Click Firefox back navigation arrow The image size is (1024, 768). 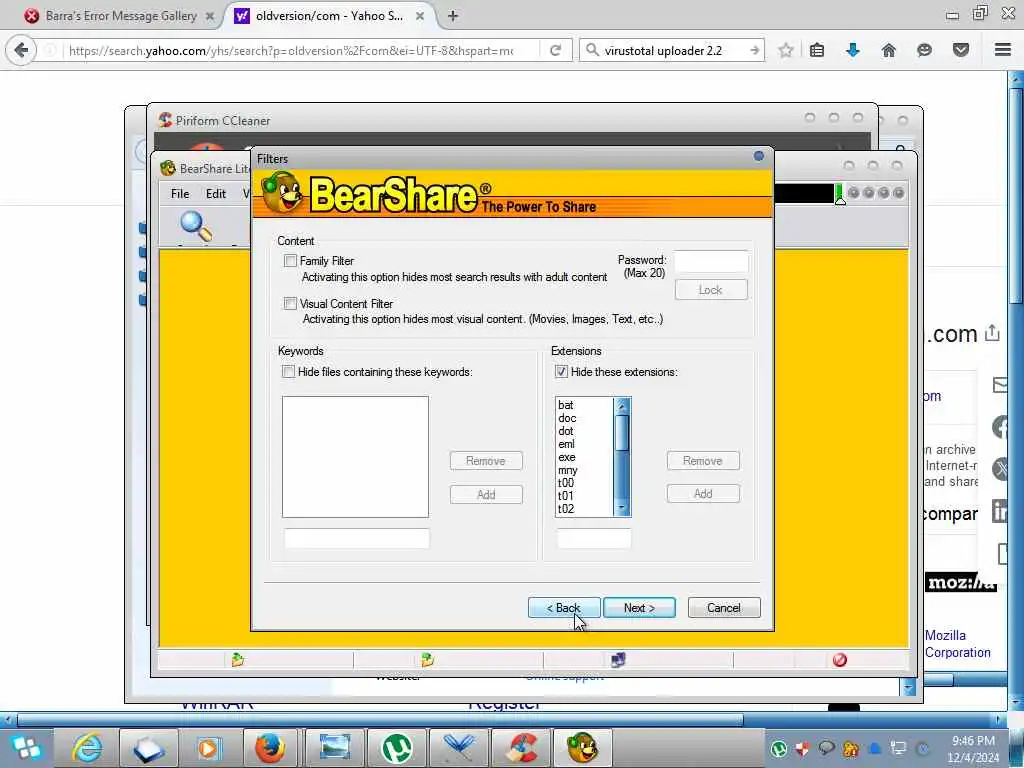tap(22, 50)
